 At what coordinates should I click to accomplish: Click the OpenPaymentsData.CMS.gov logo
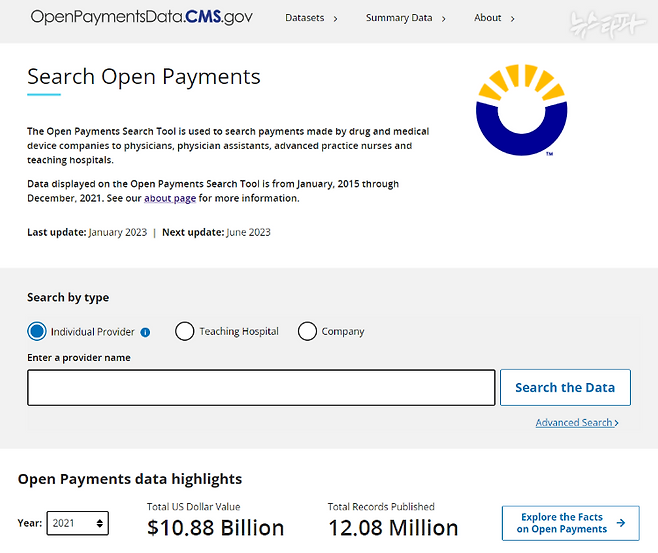pos(142,17)
